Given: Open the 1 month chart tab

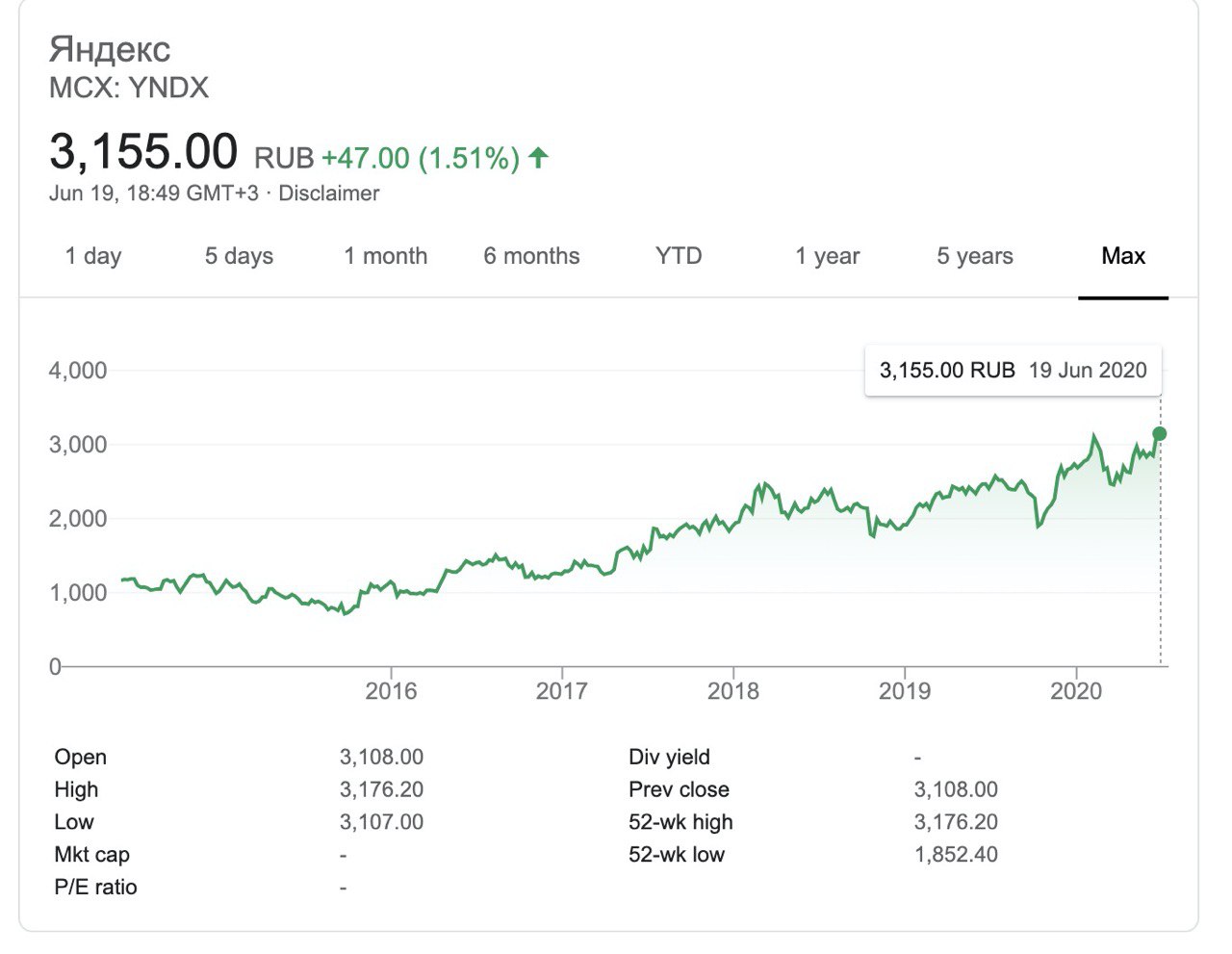Looking at the screenshot, I should click(386, 256).
